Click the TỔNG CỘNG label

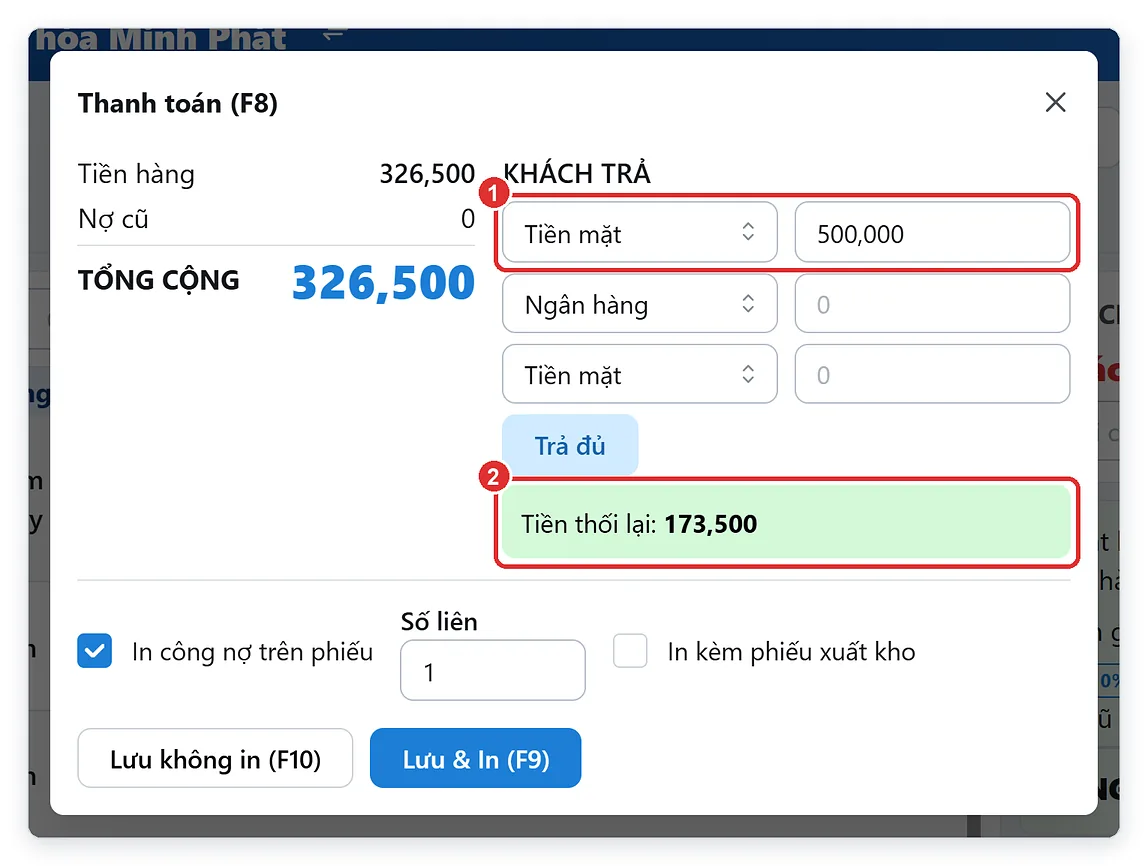coord(159,280)
